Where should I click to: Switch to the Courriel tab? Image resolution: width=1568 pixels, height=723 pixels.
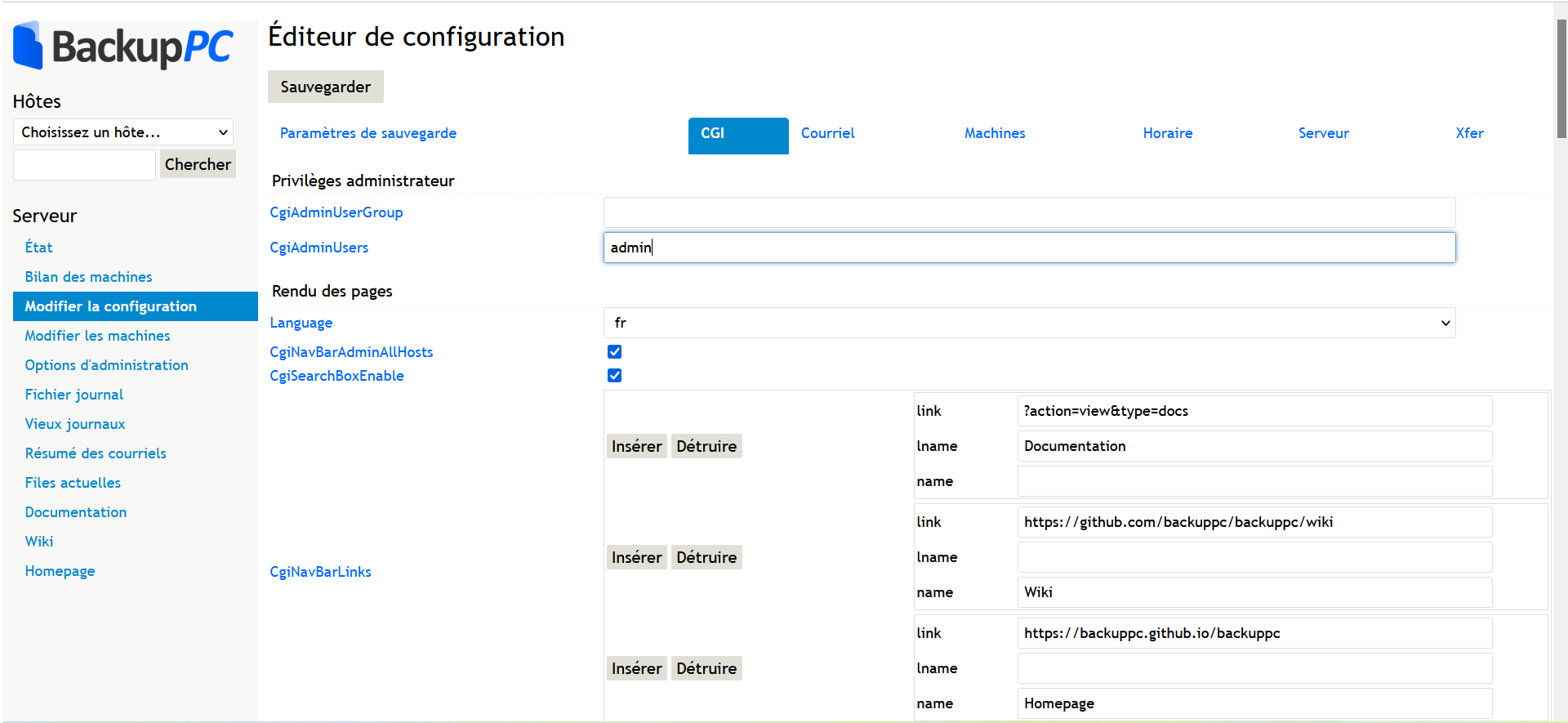click(x=827, y=133)
